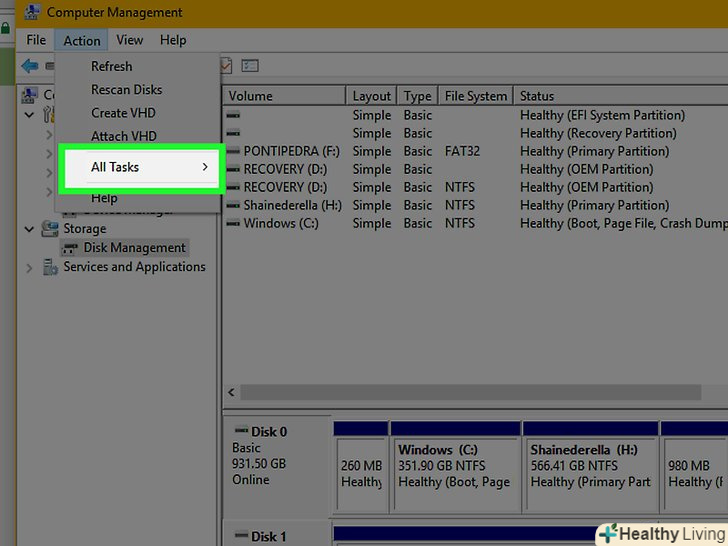Viewport: 728px width, 546px height.
Task: Select Services and Applications
Action: 134,267
